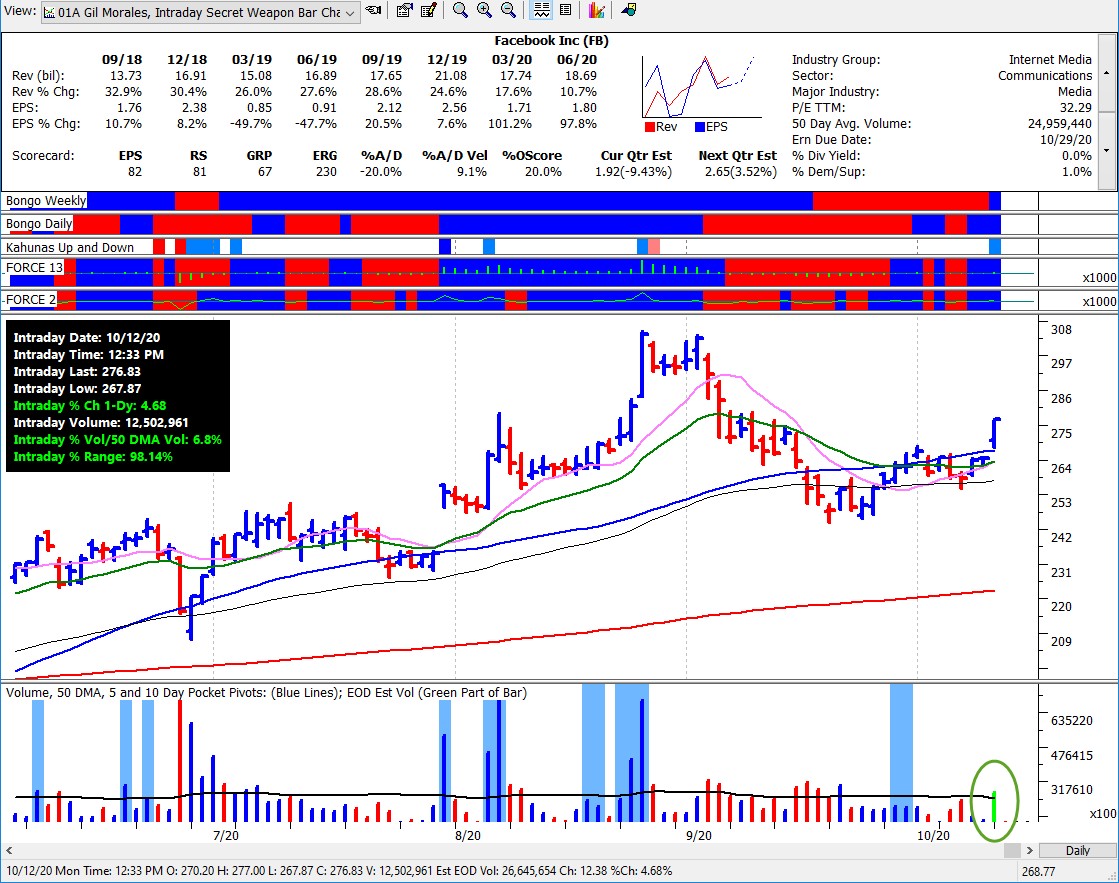Select the Bongo Weekly indicator label
The width and height of the screenshot is (1119, 883).
46,201
